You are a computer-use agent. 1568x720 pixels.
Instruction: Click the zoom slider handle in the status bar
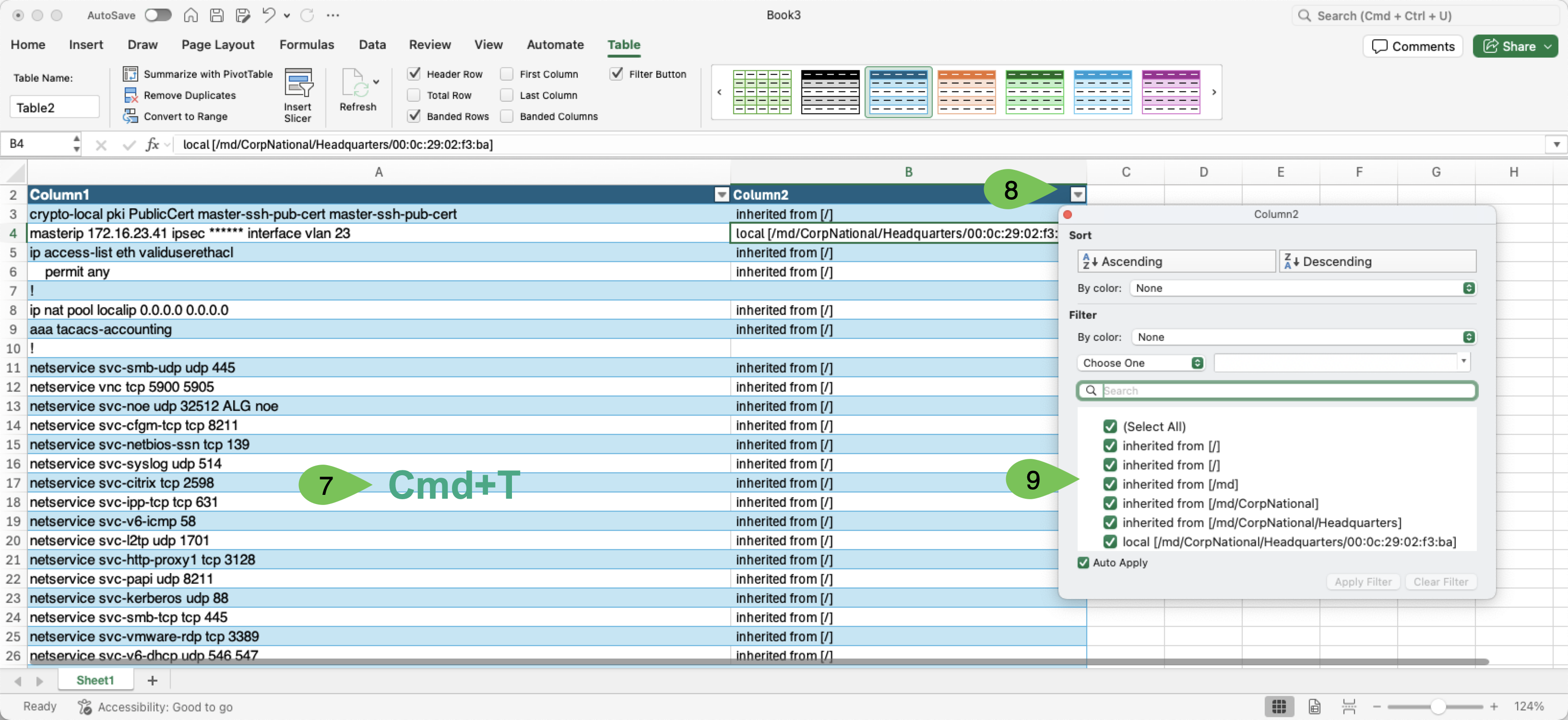[x=1438, y=706]
